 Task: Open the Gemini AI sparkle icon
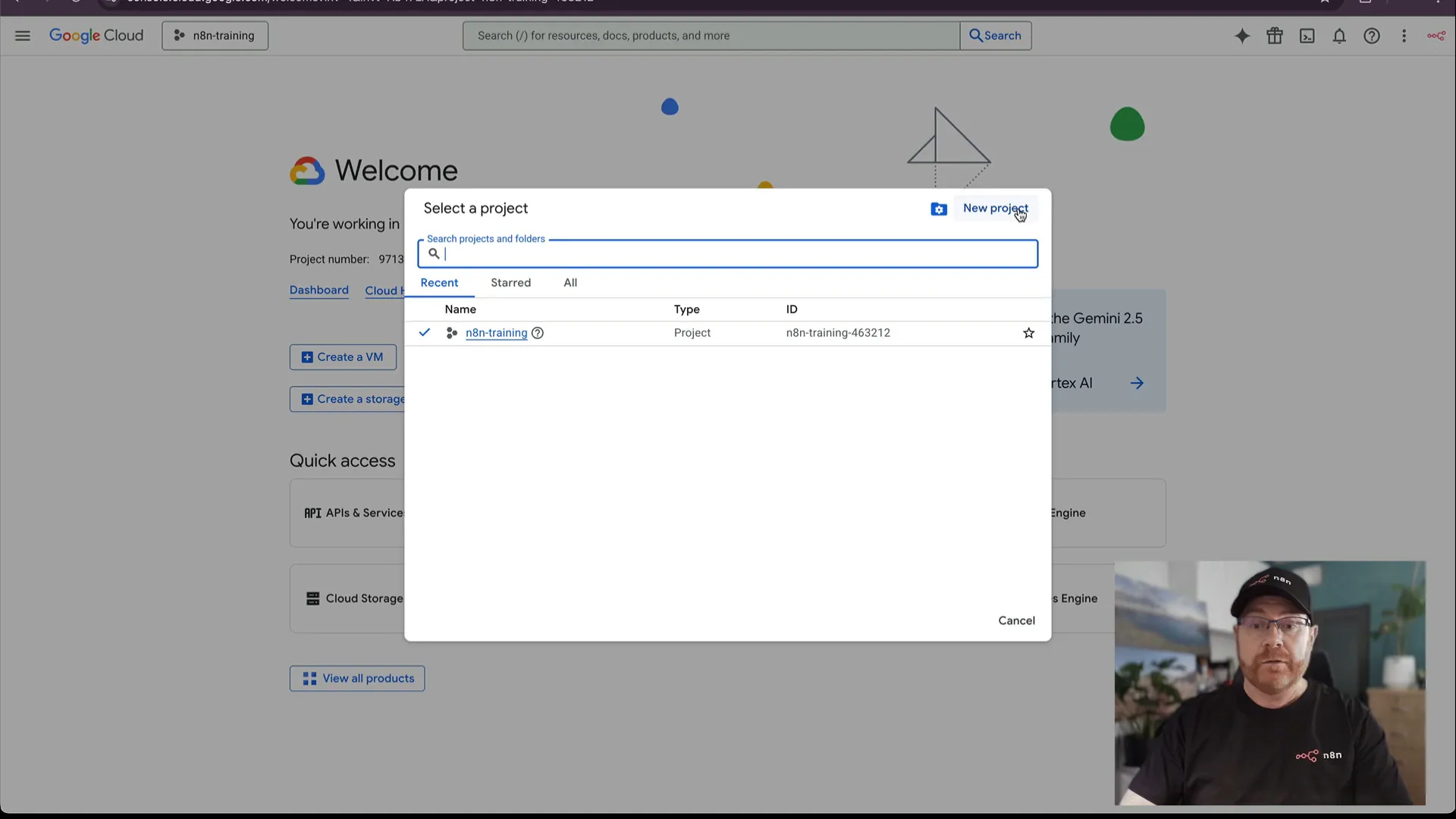(x=1242, y=36)
